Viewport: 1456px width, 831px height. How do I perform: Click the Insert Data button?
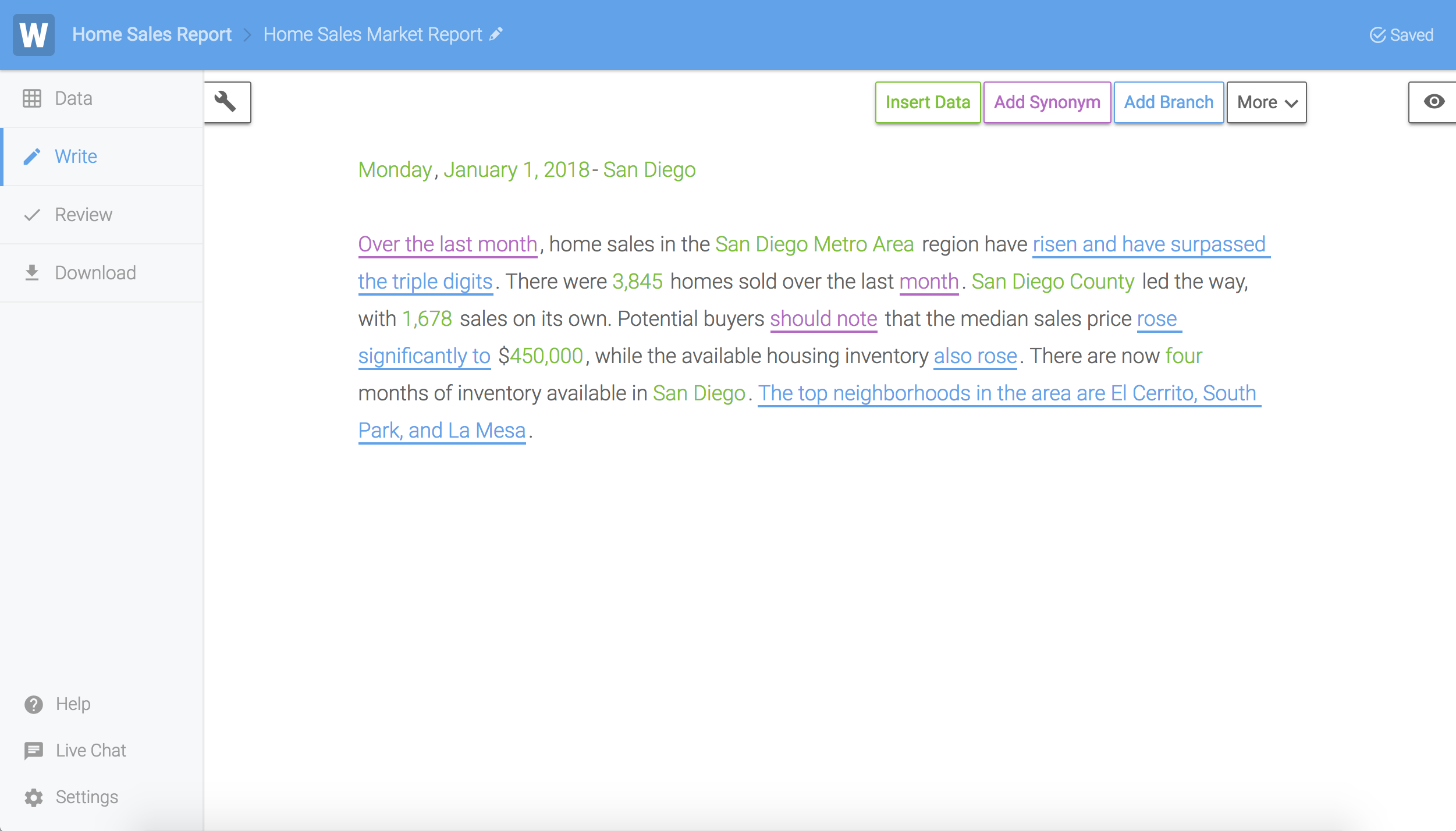coord(928,102)
